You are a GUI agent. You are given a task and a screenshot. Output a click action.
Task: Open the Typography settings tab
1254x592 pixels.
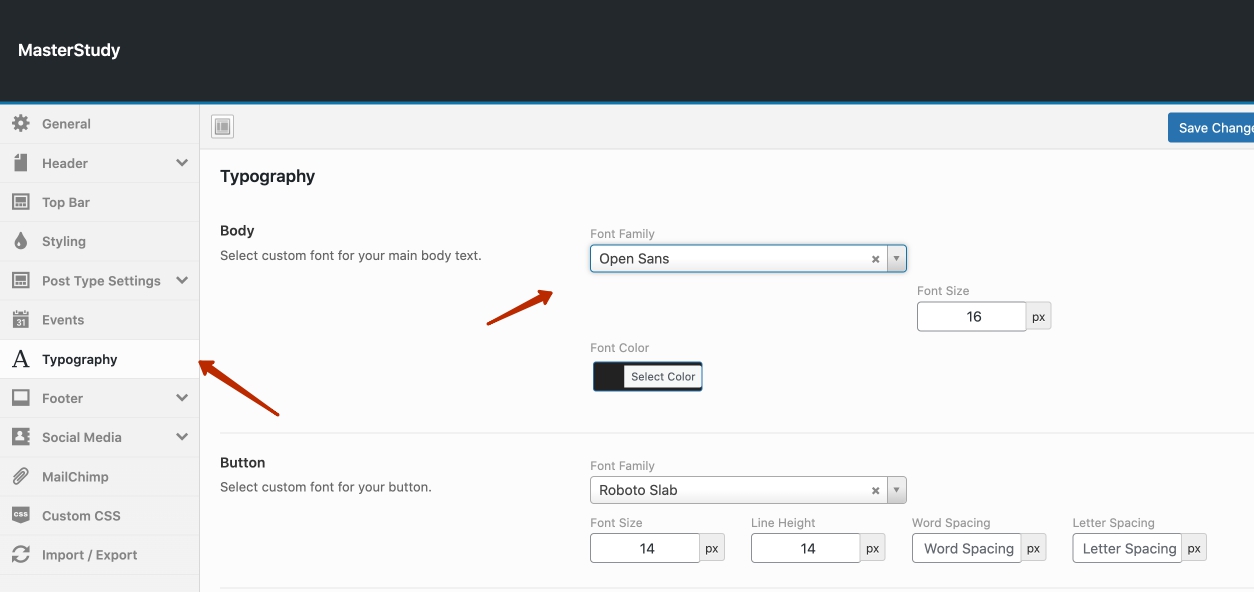pos(79,360)
